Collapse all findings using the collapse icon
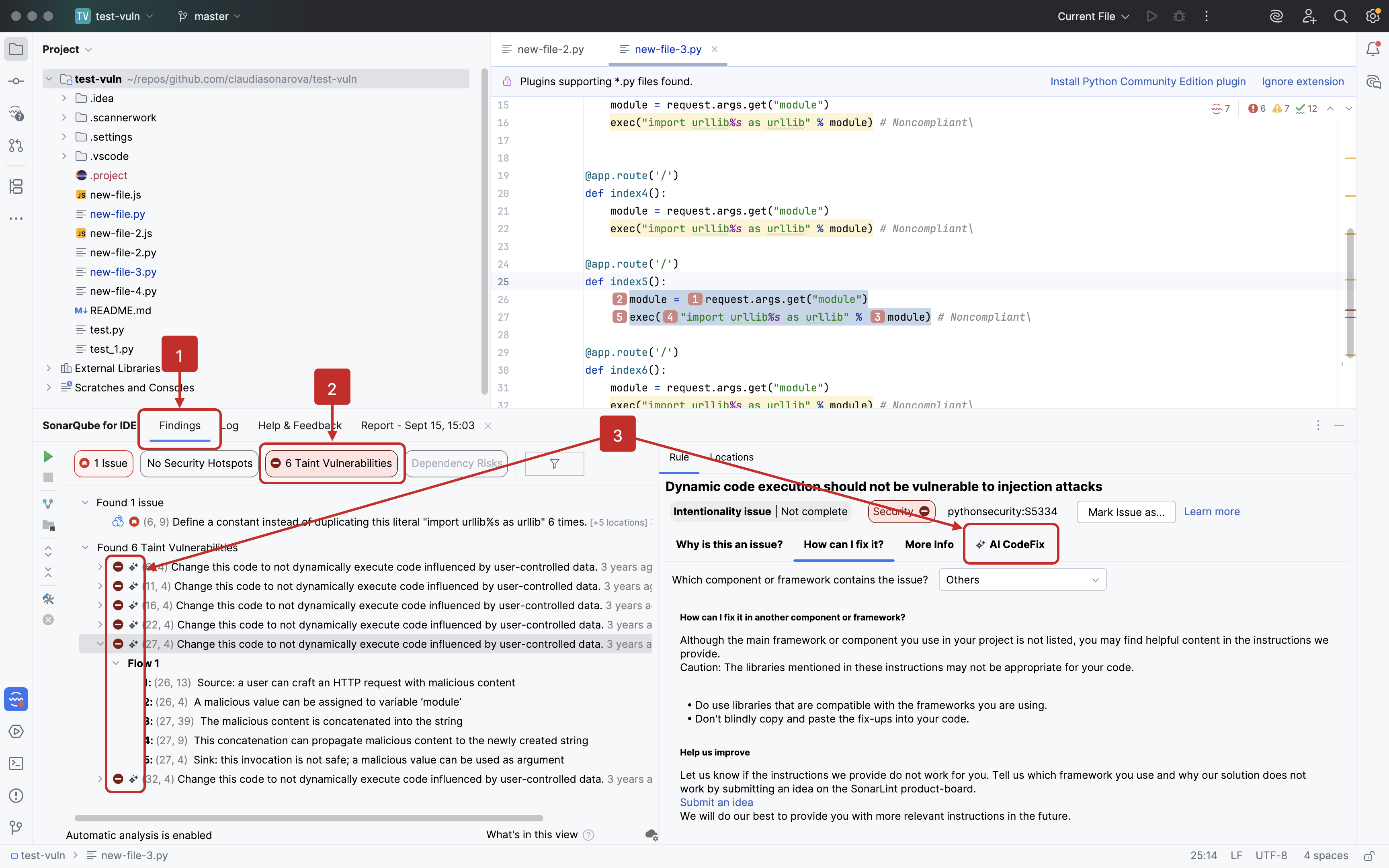Image resolution: width=1389 pixels, height=868 pixels. pos(48,572)
